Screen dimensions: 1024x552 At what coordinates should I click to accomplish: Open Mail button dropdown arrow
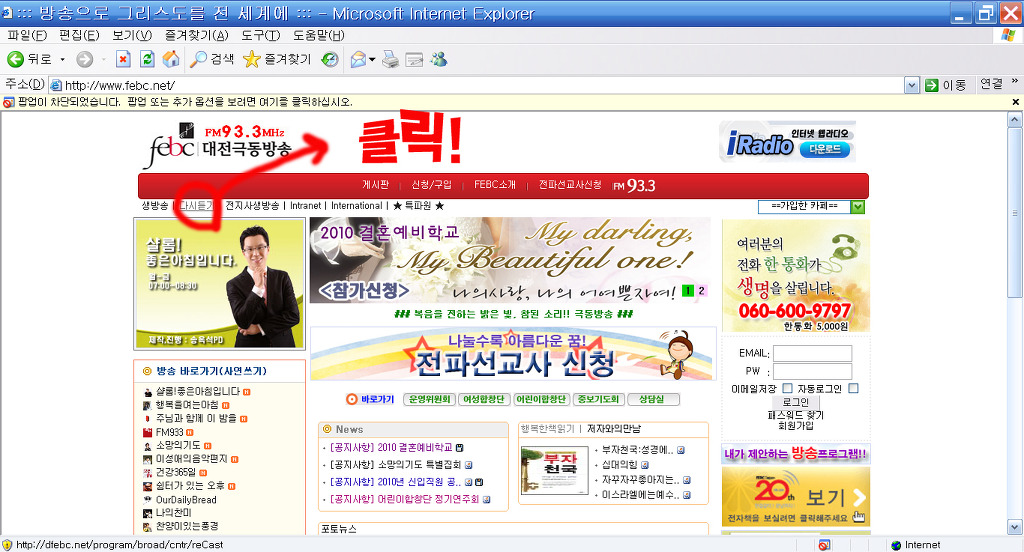click(372, 59)
